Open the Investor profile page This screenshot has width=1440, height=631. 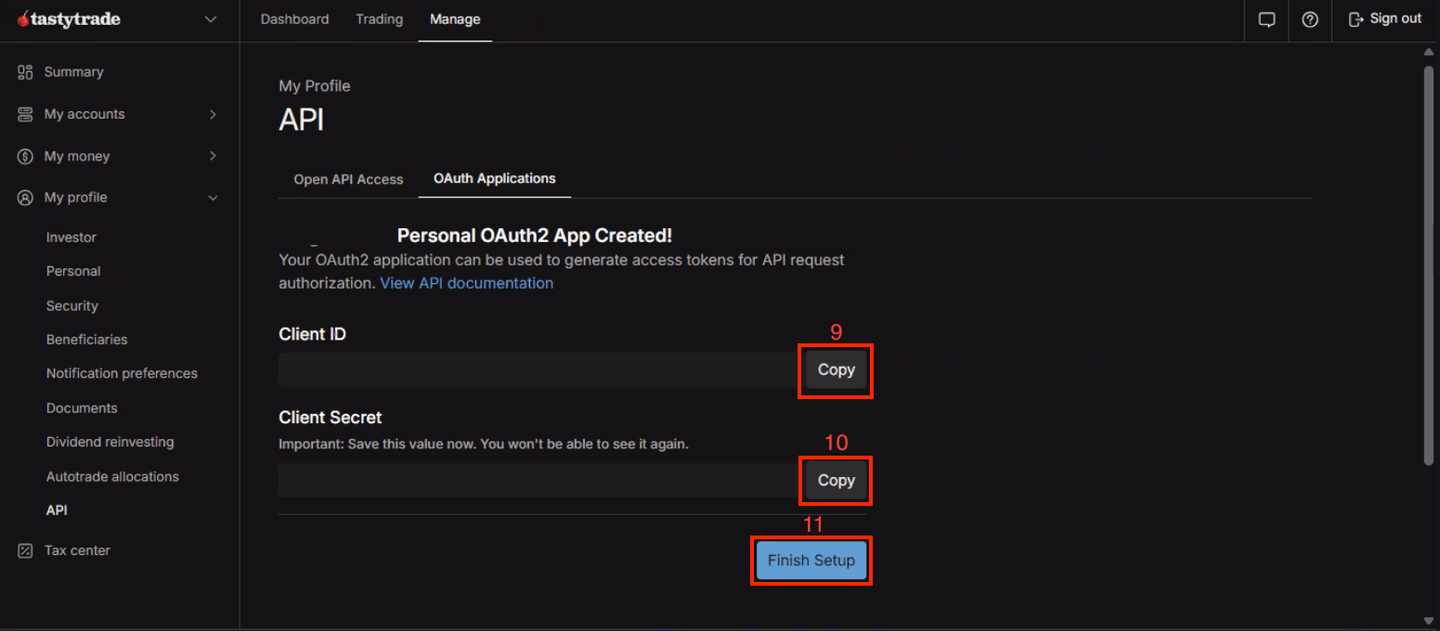(71, 237)
